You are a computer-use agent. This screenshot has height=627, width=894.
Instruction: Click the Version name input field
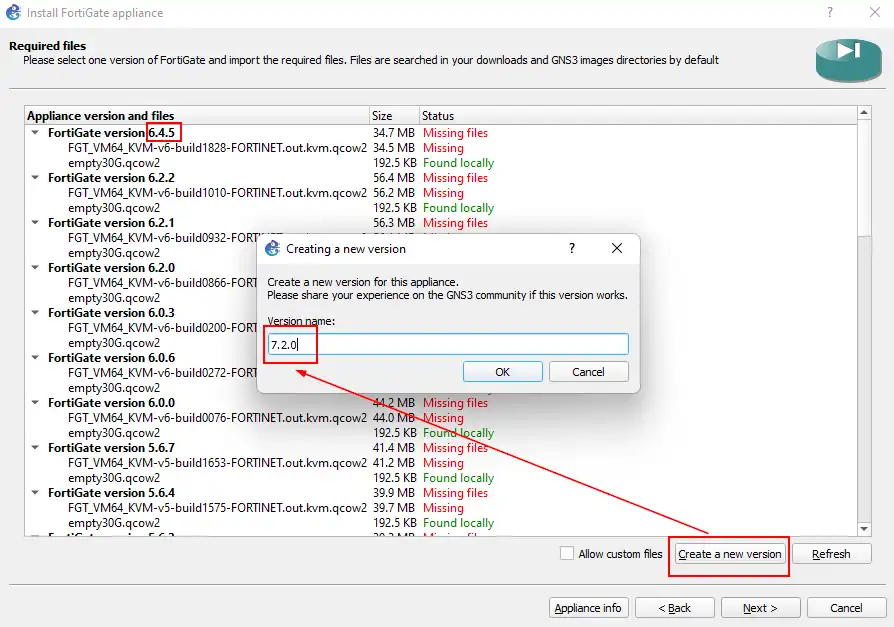point(448,344)
